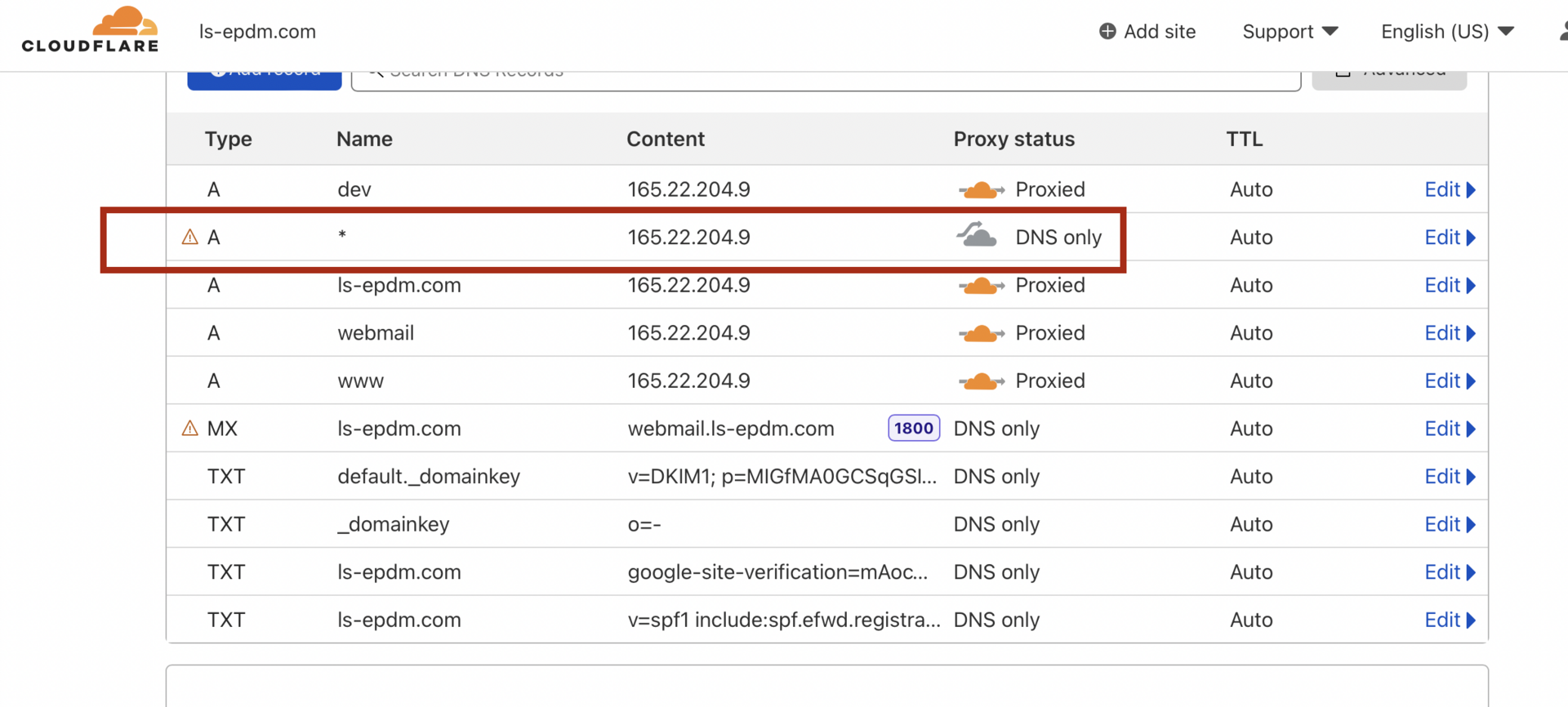Open the English (US) language dropdown

(x=1447, y=31)
